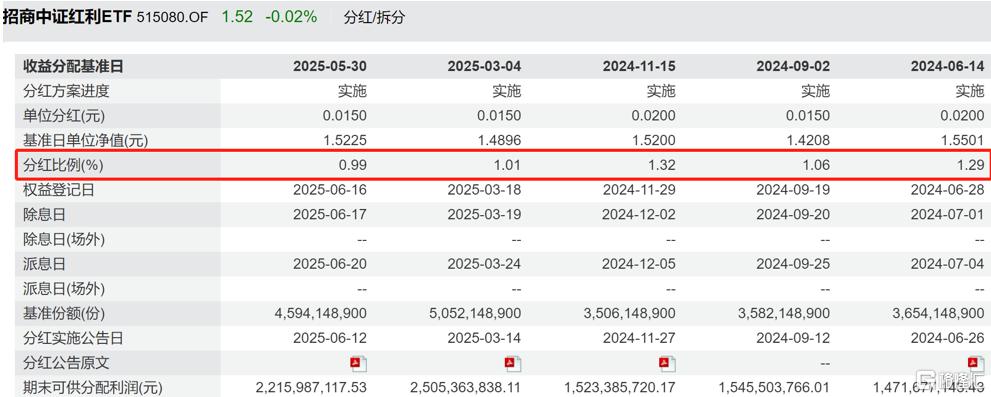Select column header 2024-11-15
Image resolution: width=991 pixels, height=397 pixels.
pos(638,66)
